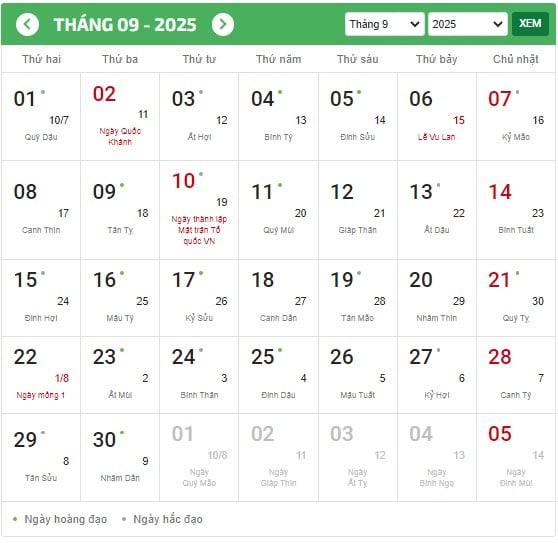Select September 06 Lễ Vu Lan day
The height and width of the screenshot is (543, 558).
437,116
